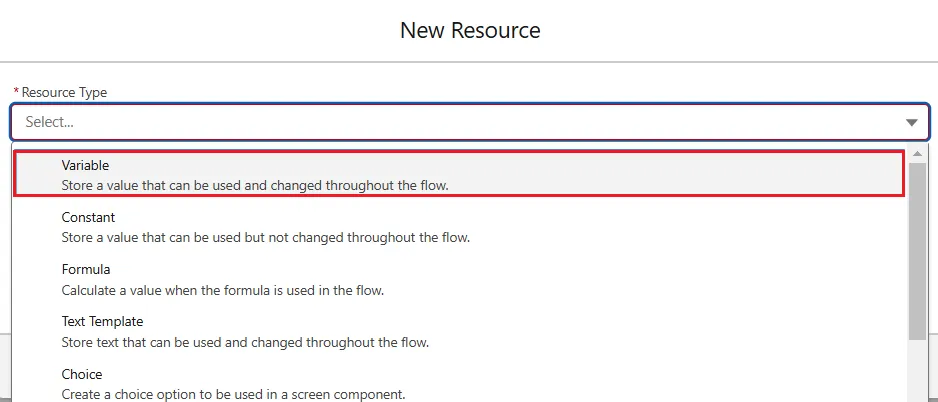This screenshot has width=938, height=402.
Task: Choose the Choice resource type
Action: tap(82, 374)
